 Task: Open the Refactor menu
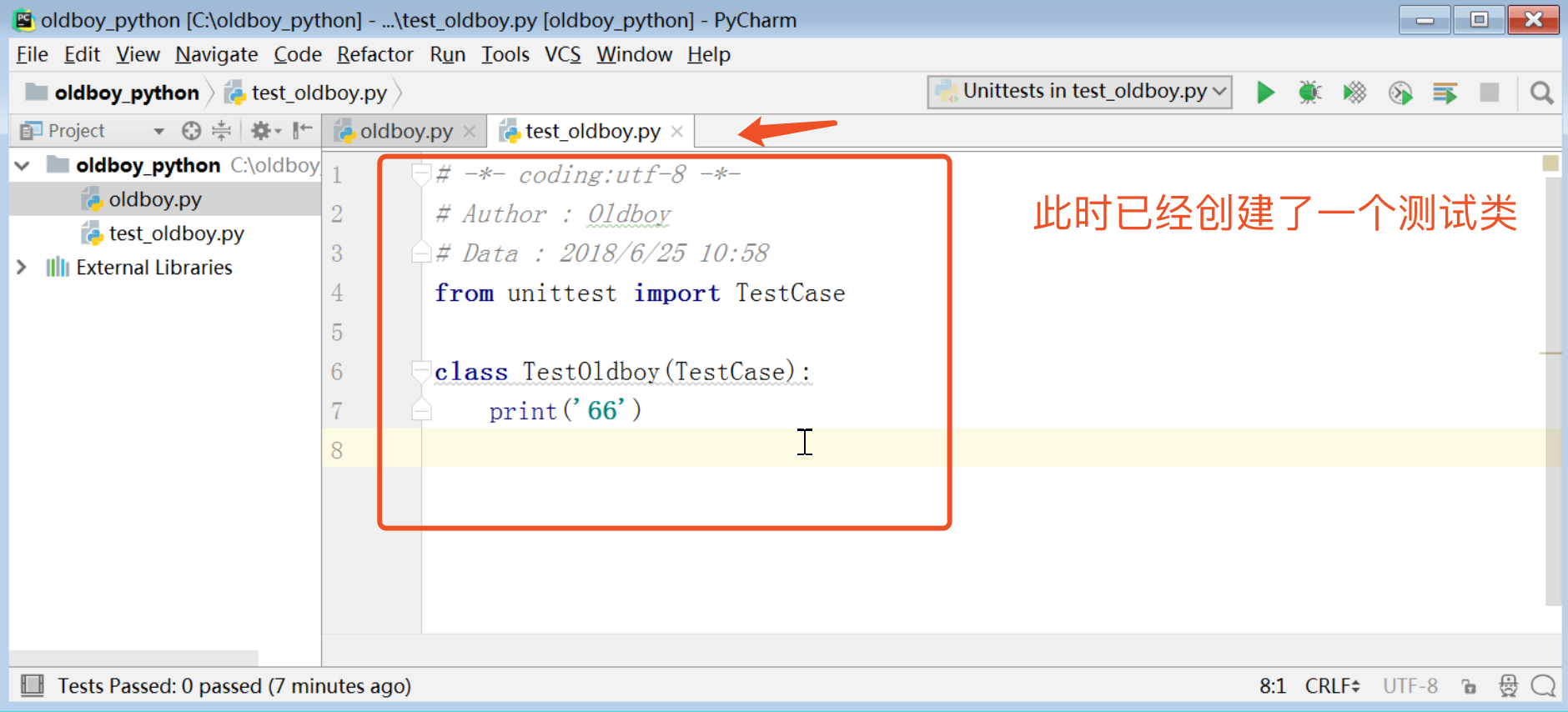point(375,55)
